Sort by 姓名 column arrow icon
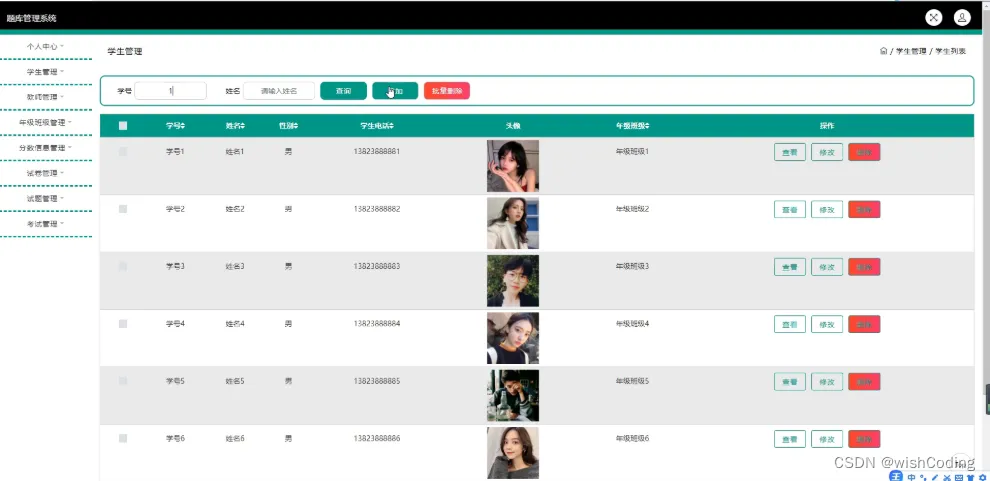 pos(243,126)
